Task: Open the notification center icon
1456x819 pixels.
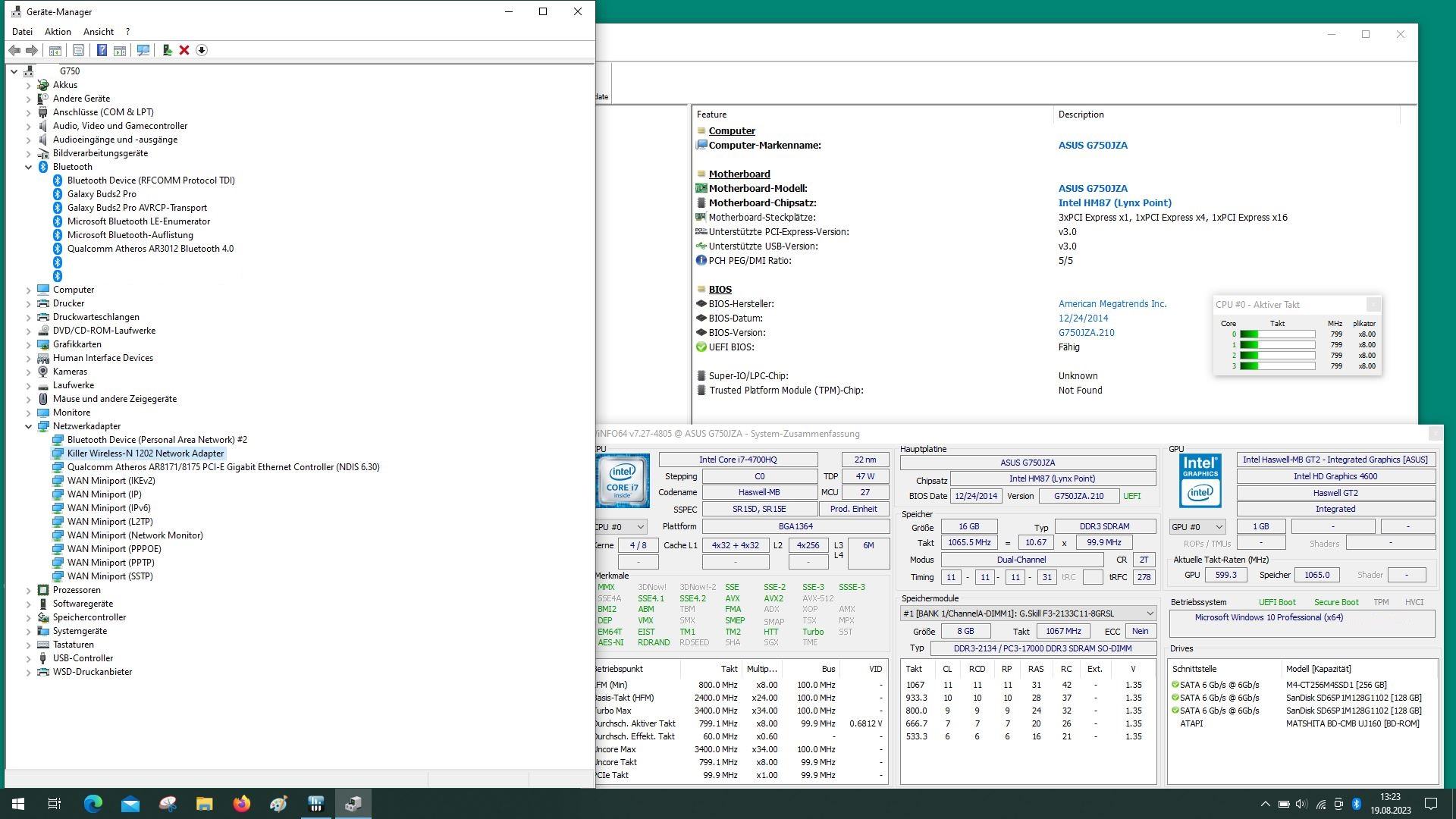Action: [x=1431, y=804]
